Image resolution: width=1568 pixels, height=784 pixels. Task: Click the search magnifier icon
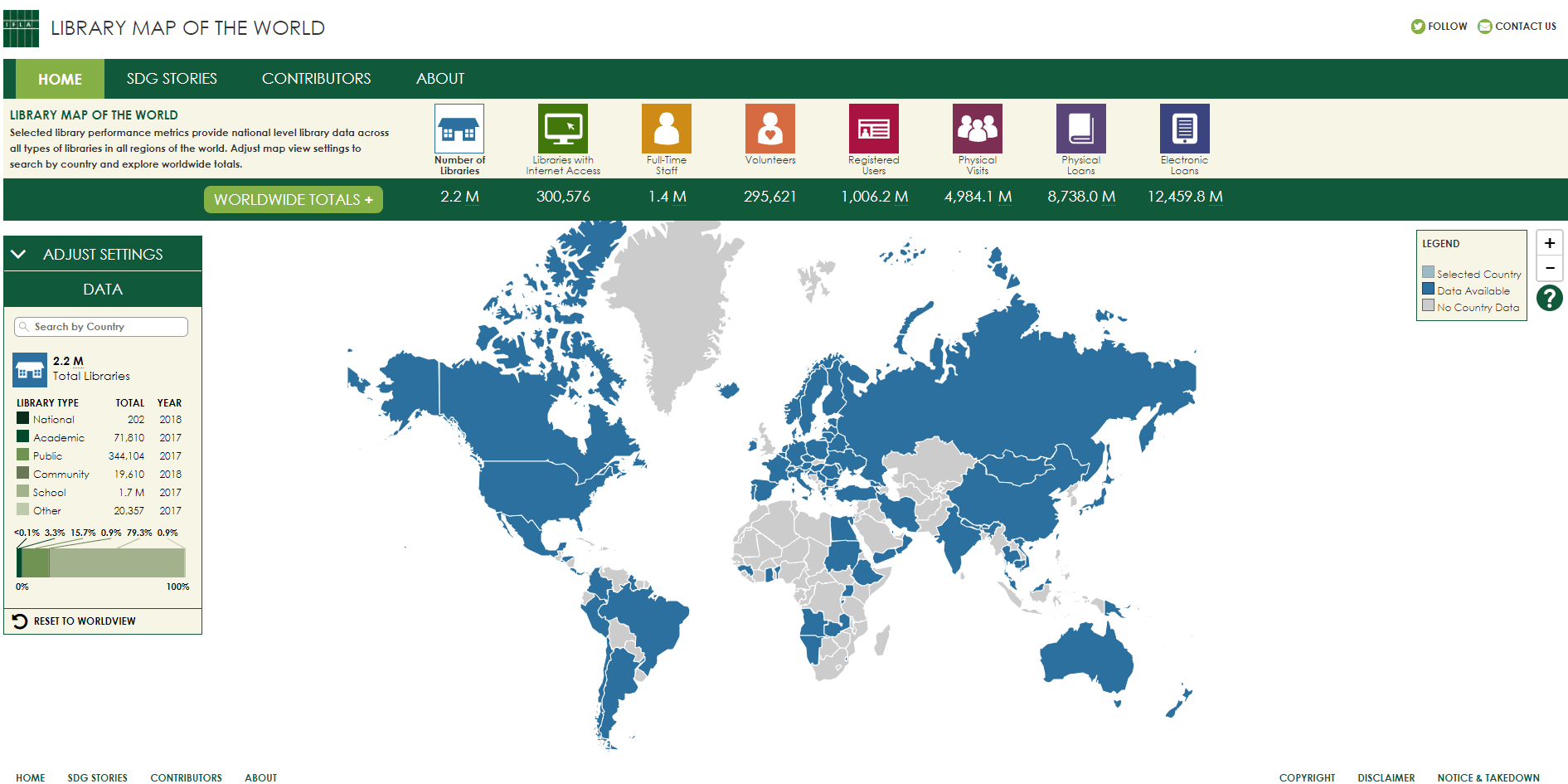coord(24,327)
